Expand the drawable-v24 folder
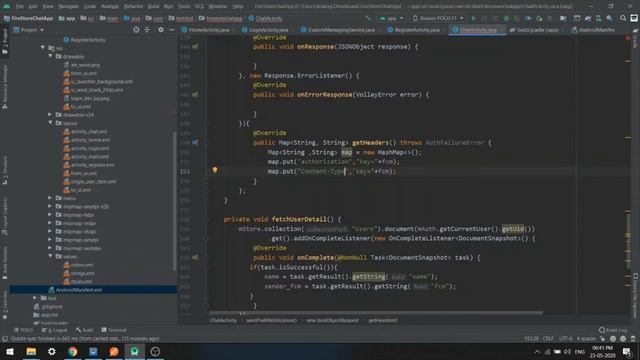 pos(51,115)
